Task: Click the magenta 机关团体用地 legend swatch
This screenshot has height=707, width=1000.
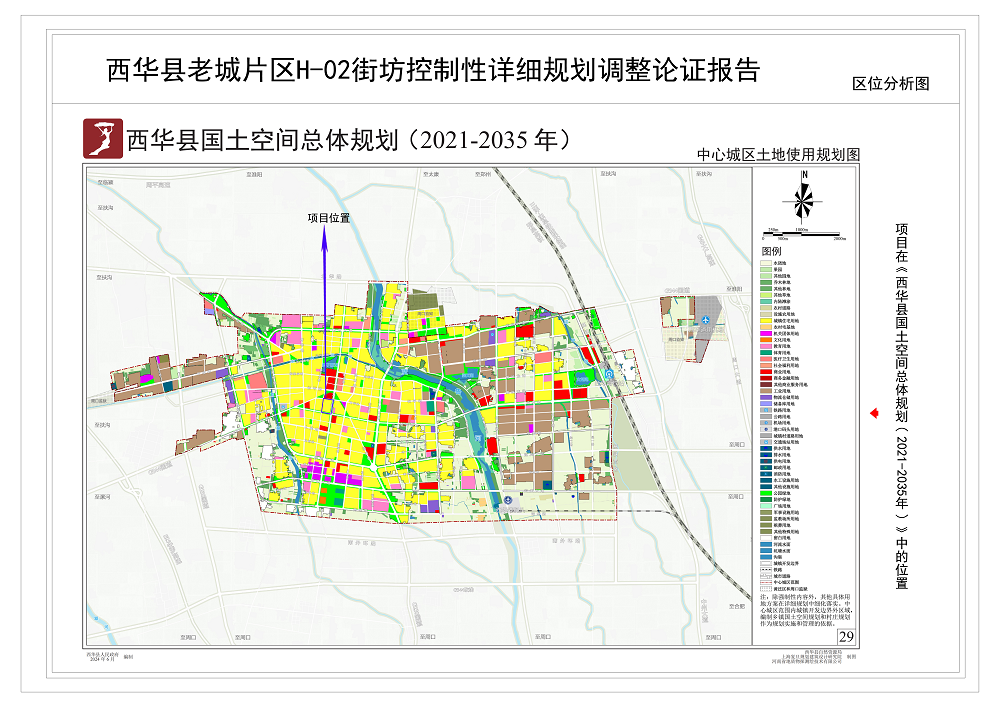Action: click(x=766, y=333)
